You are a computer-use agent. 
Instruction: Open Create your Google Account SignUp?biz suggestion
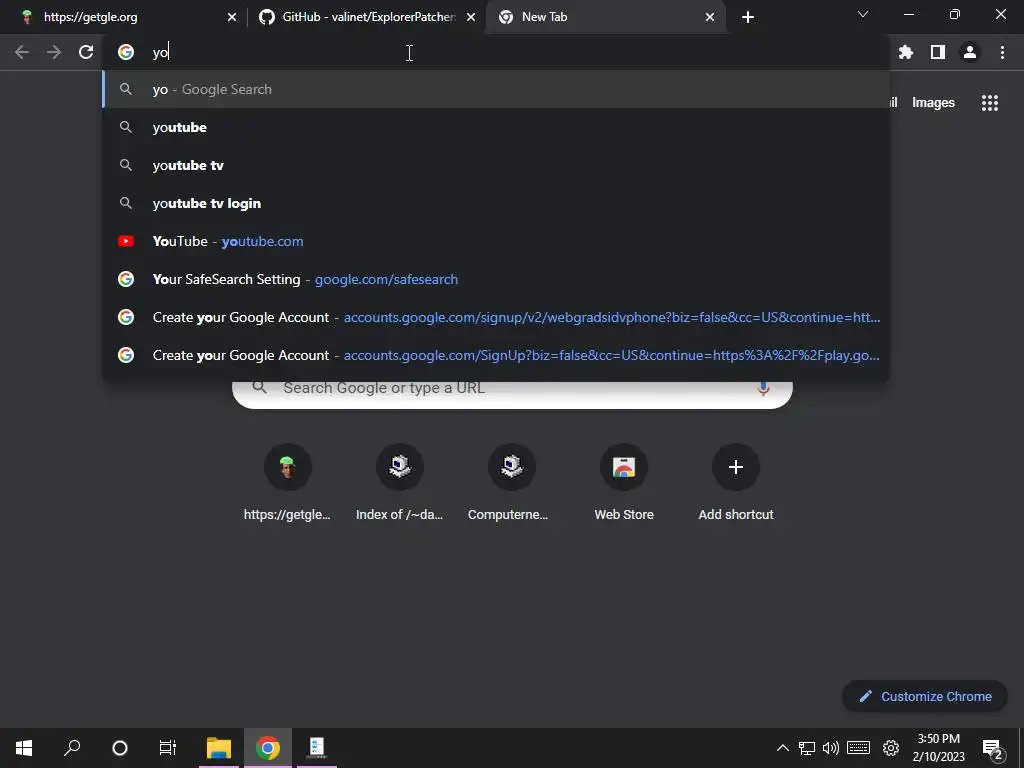pos(496,355)
